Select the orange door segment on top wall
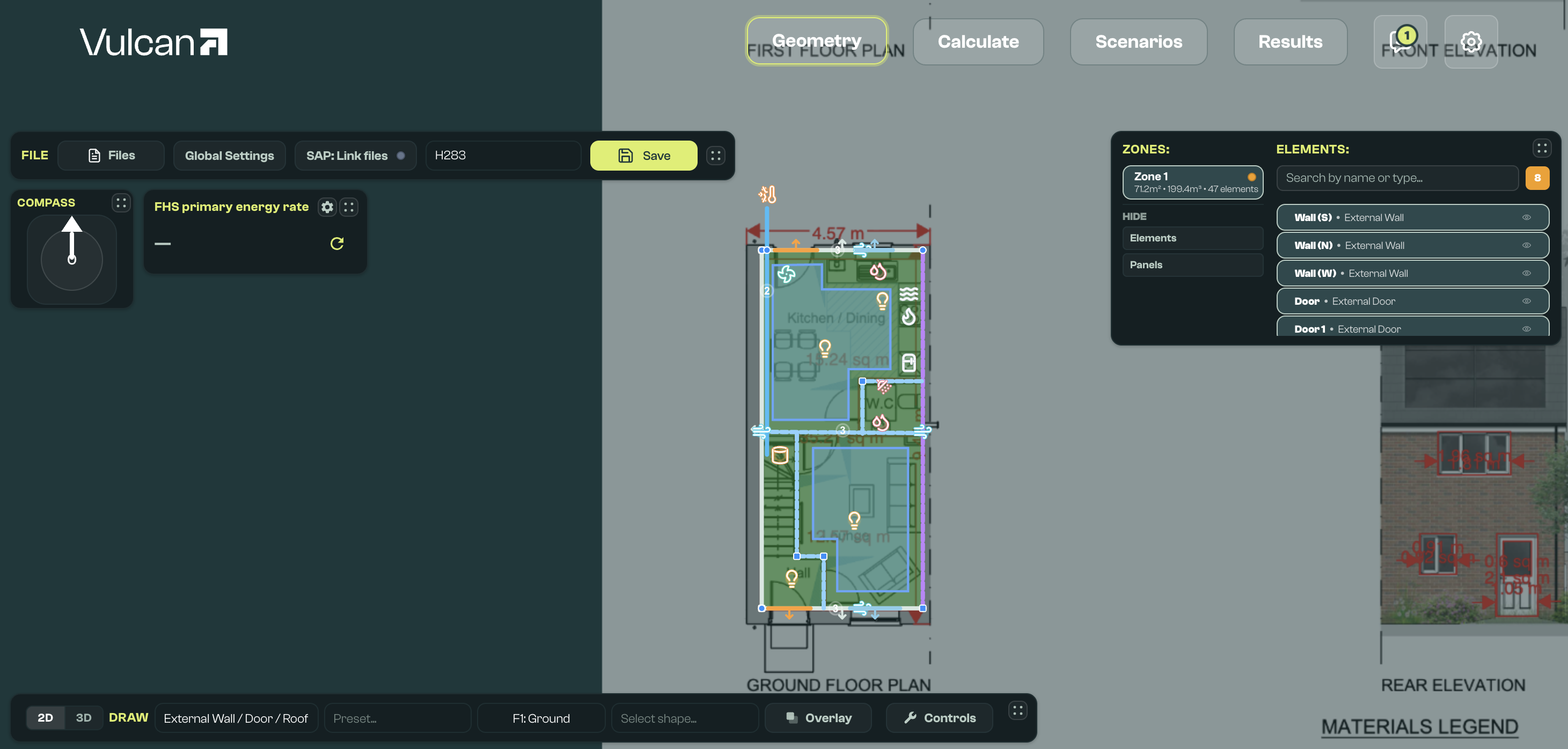The height and width of the screenshot is (749, 1568). tap(795, 249)
